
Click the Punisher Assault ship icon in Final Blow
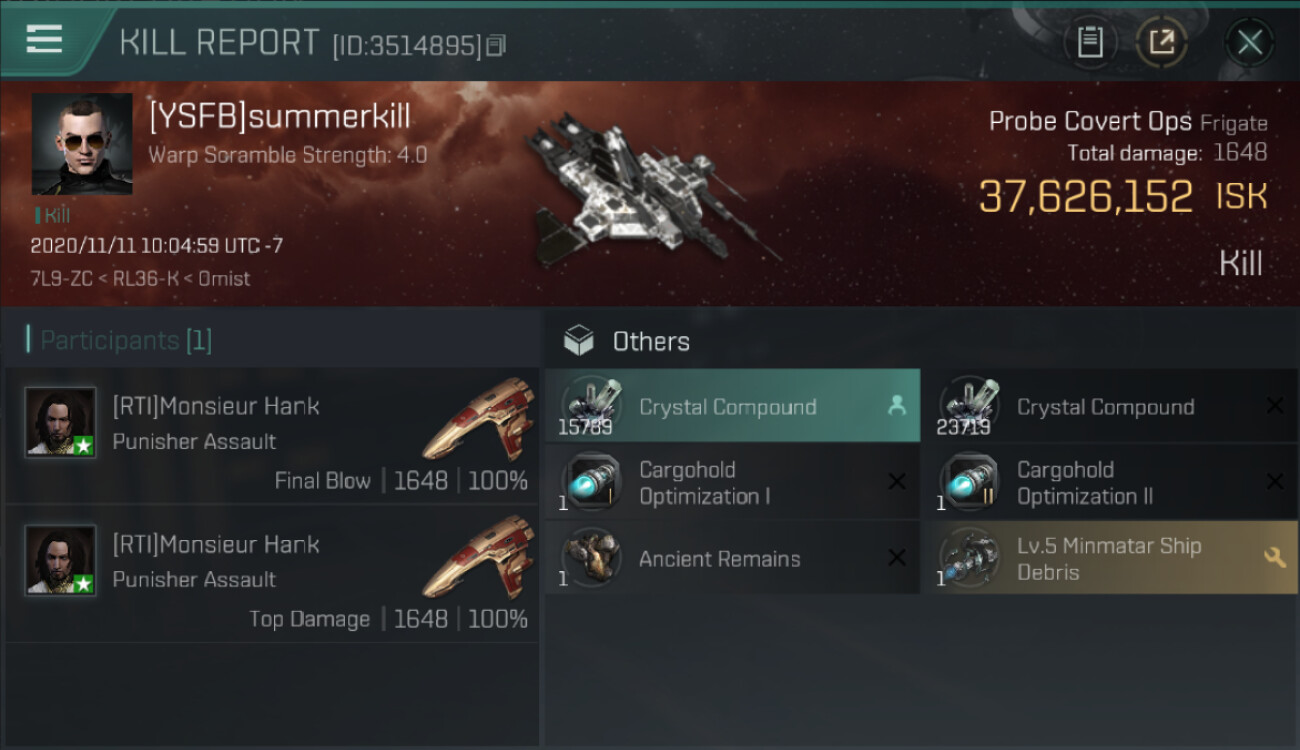(477, 419)
